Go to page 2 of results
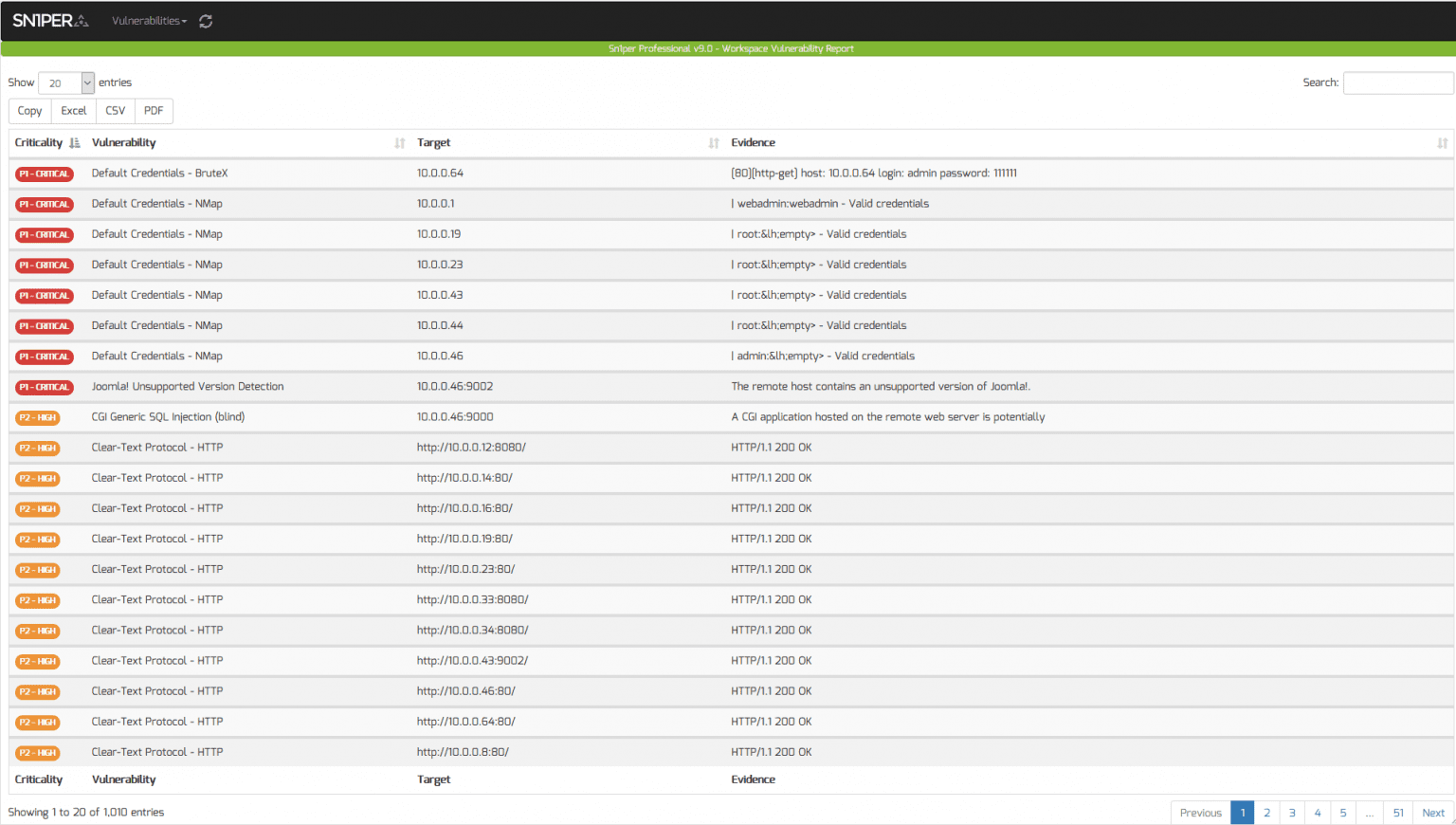The height and width of the screenshot is (825, 1456). coord(1266,813)
